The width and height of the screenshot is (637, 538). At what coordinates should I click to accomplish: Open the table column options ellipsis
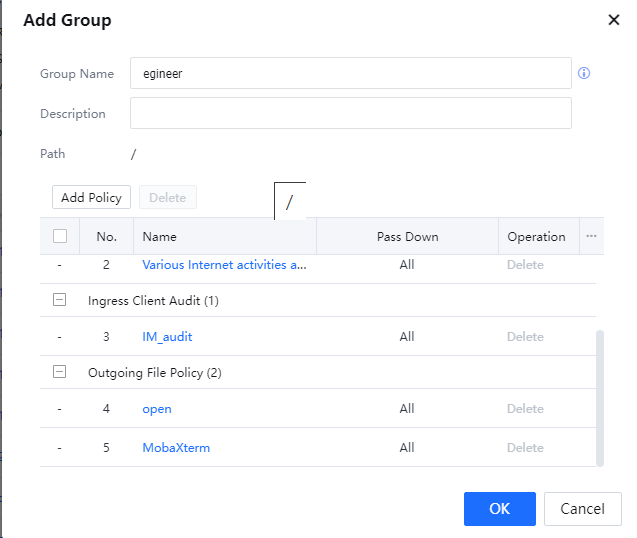tap(591, 237)
